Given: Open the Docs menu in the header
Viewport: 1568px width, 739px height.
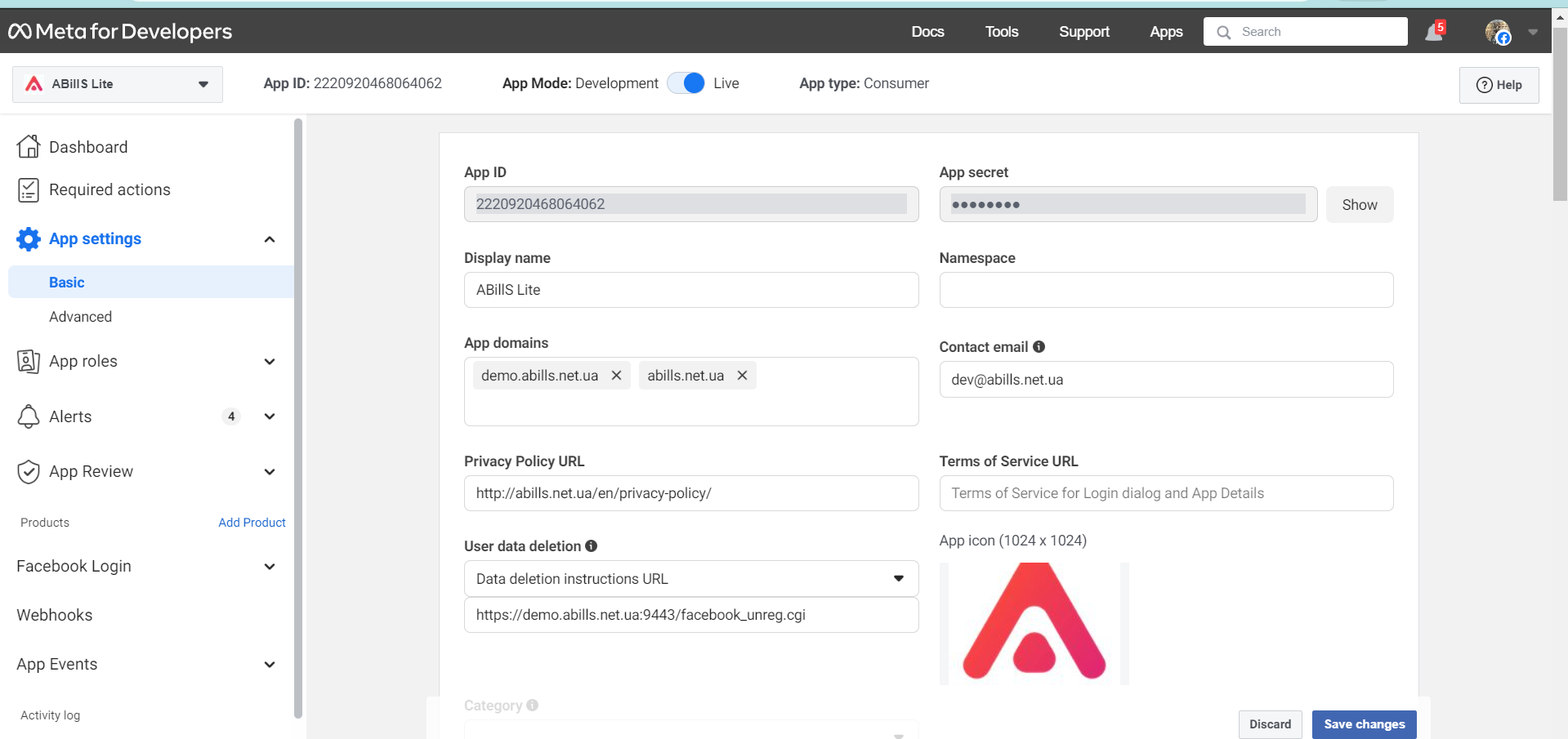Looking at the screenshot, I should click(x=927, y=32).
